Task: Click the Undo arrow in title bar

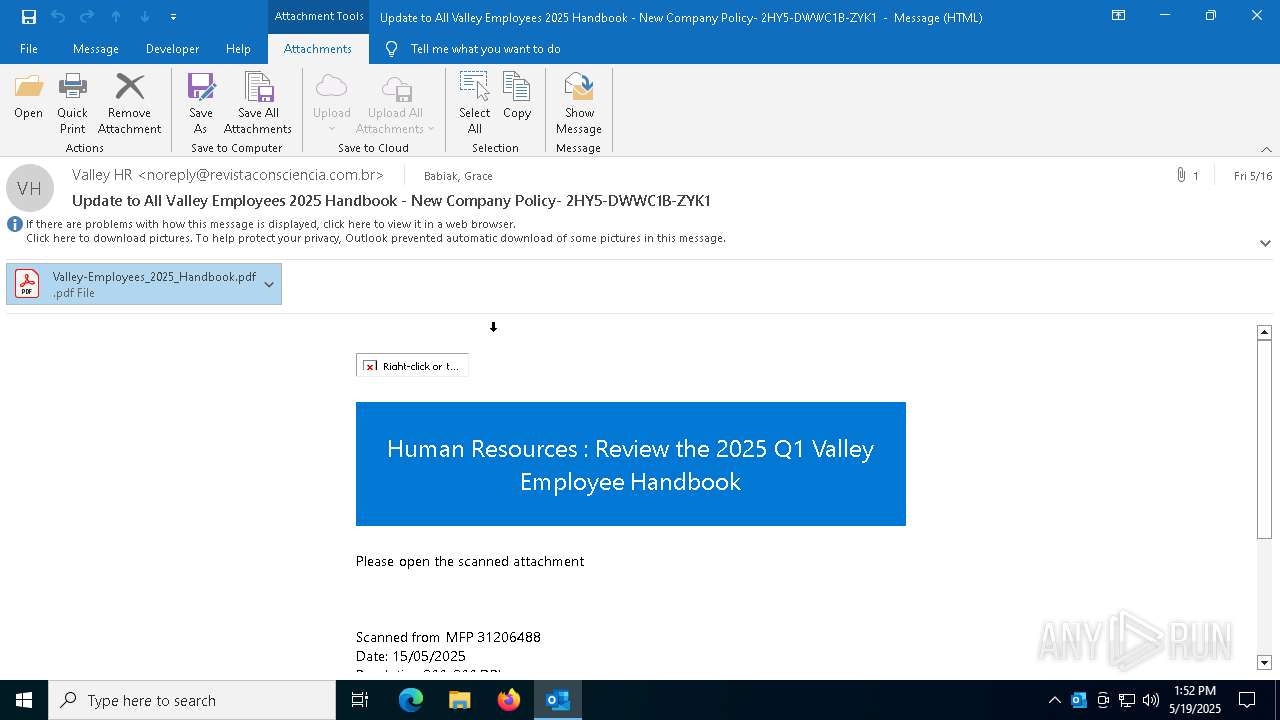Action: click(58, 17)
